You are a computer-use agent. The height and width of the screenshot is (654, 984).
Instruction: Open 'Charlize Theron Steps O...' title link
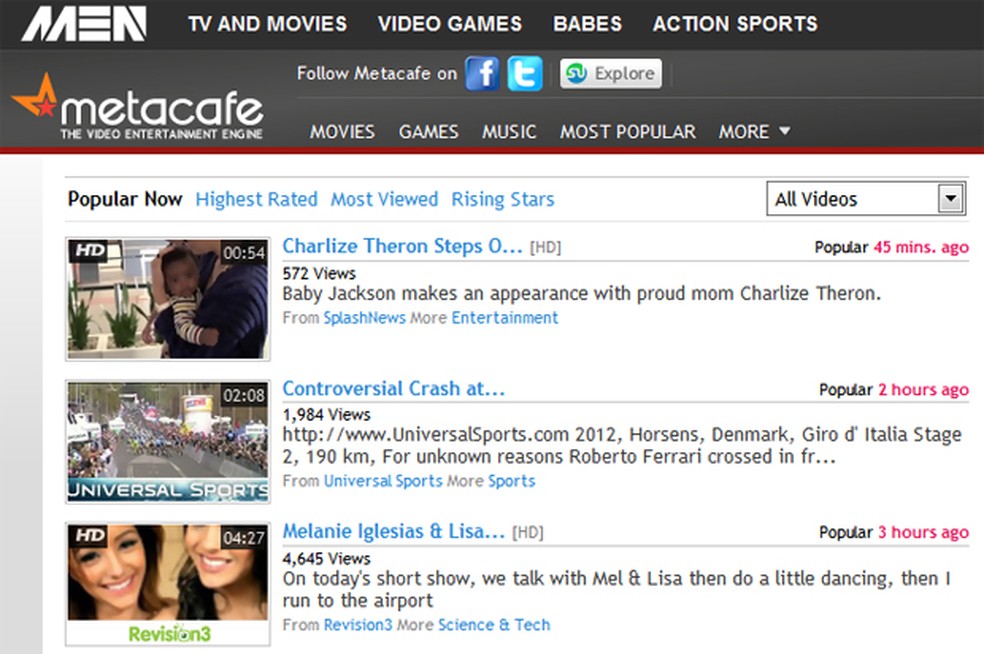[402, 246]
